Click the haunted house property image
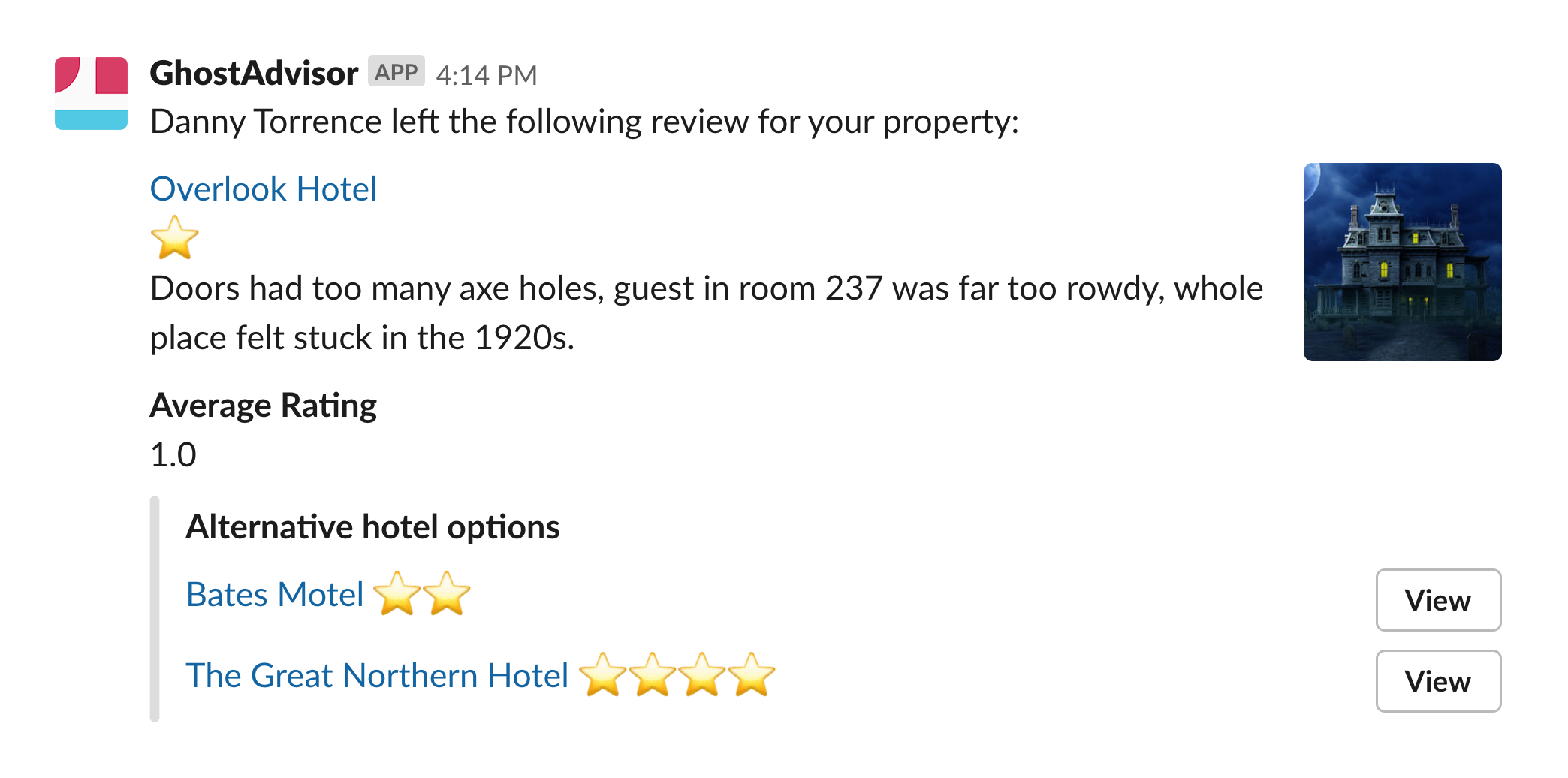1568x778 pixels. (1401, 261)
